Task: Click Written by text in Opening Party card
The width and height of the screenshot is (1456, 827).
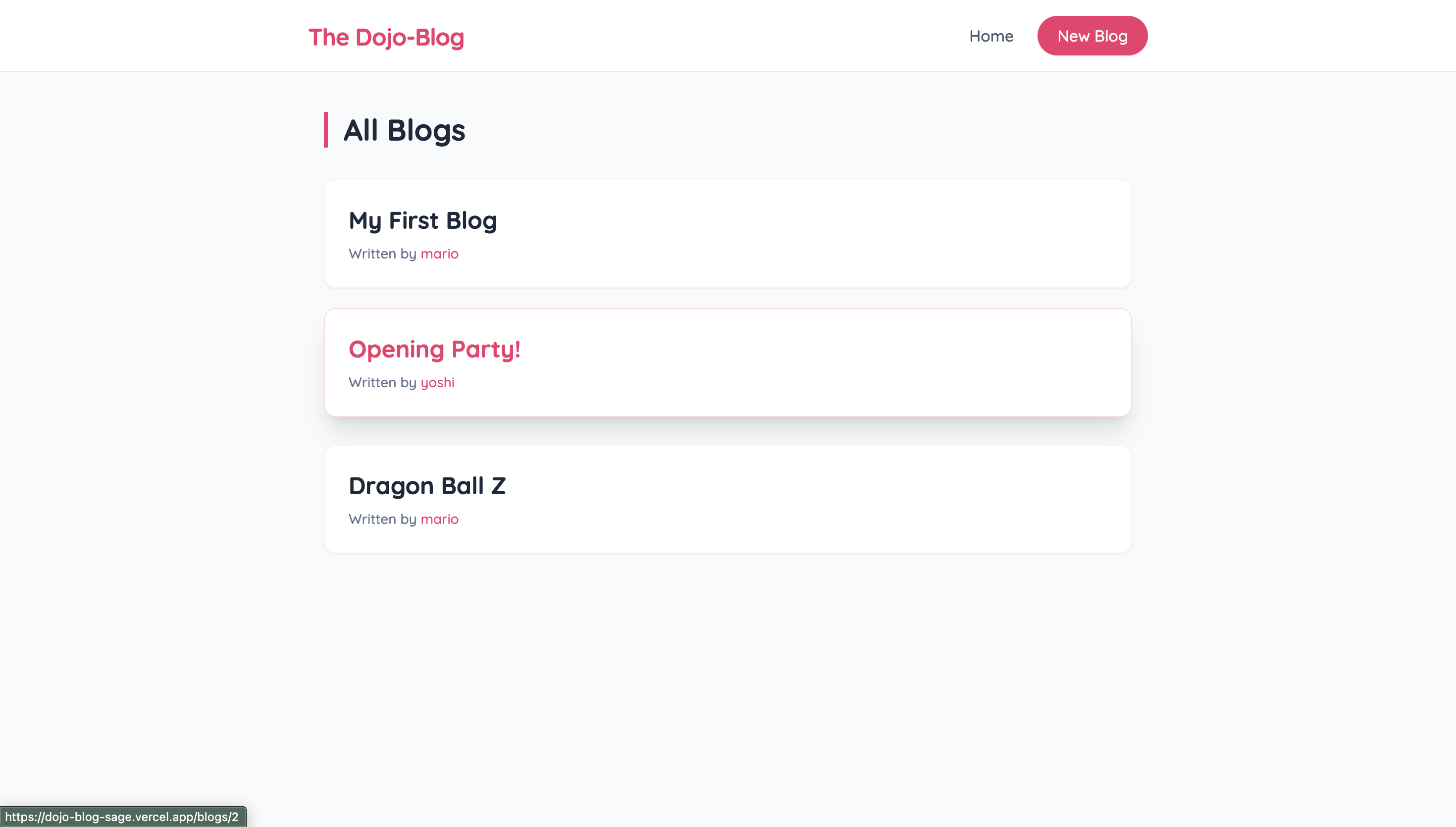Action: pos(382,382)
